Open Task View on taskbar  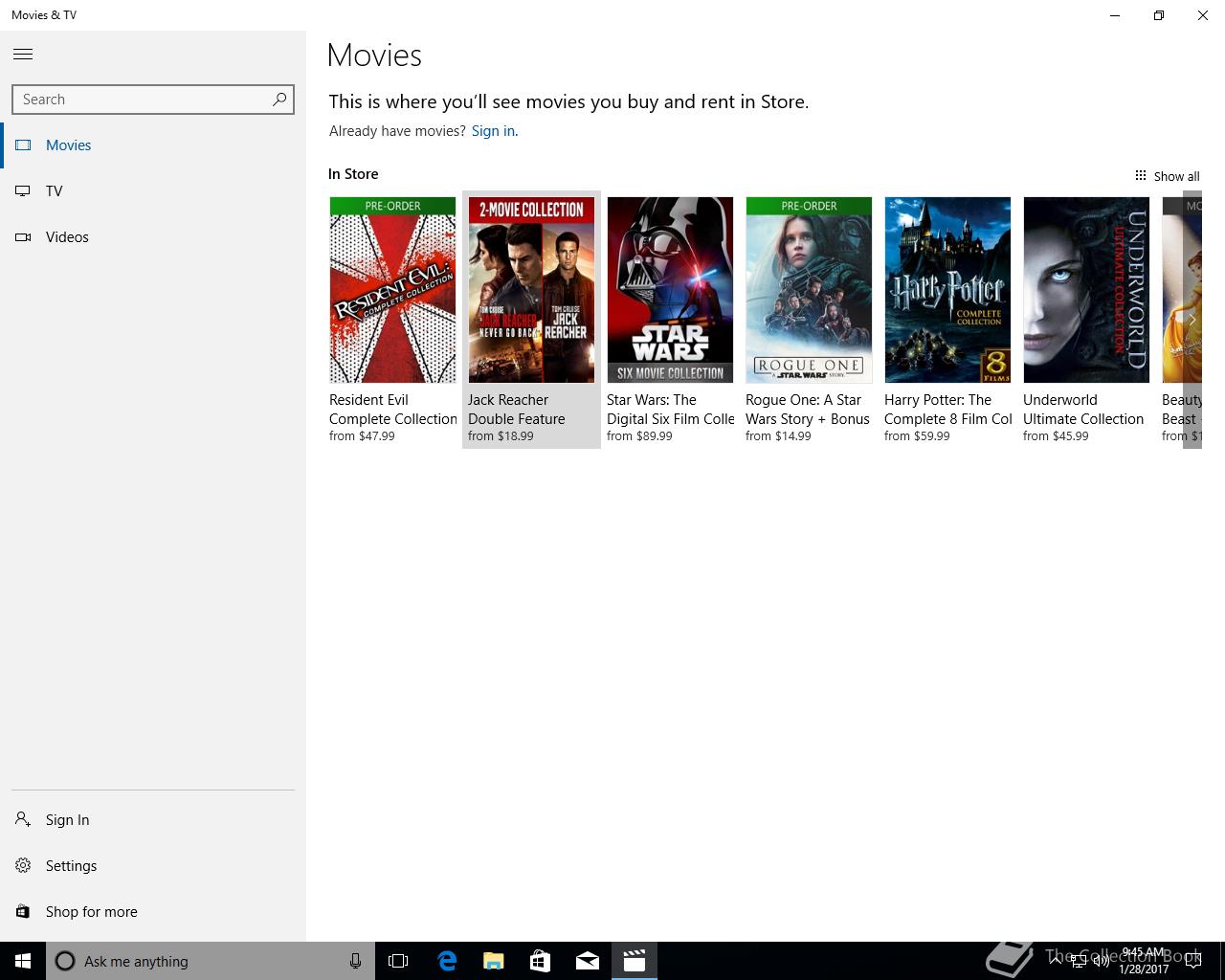[398, 961]
